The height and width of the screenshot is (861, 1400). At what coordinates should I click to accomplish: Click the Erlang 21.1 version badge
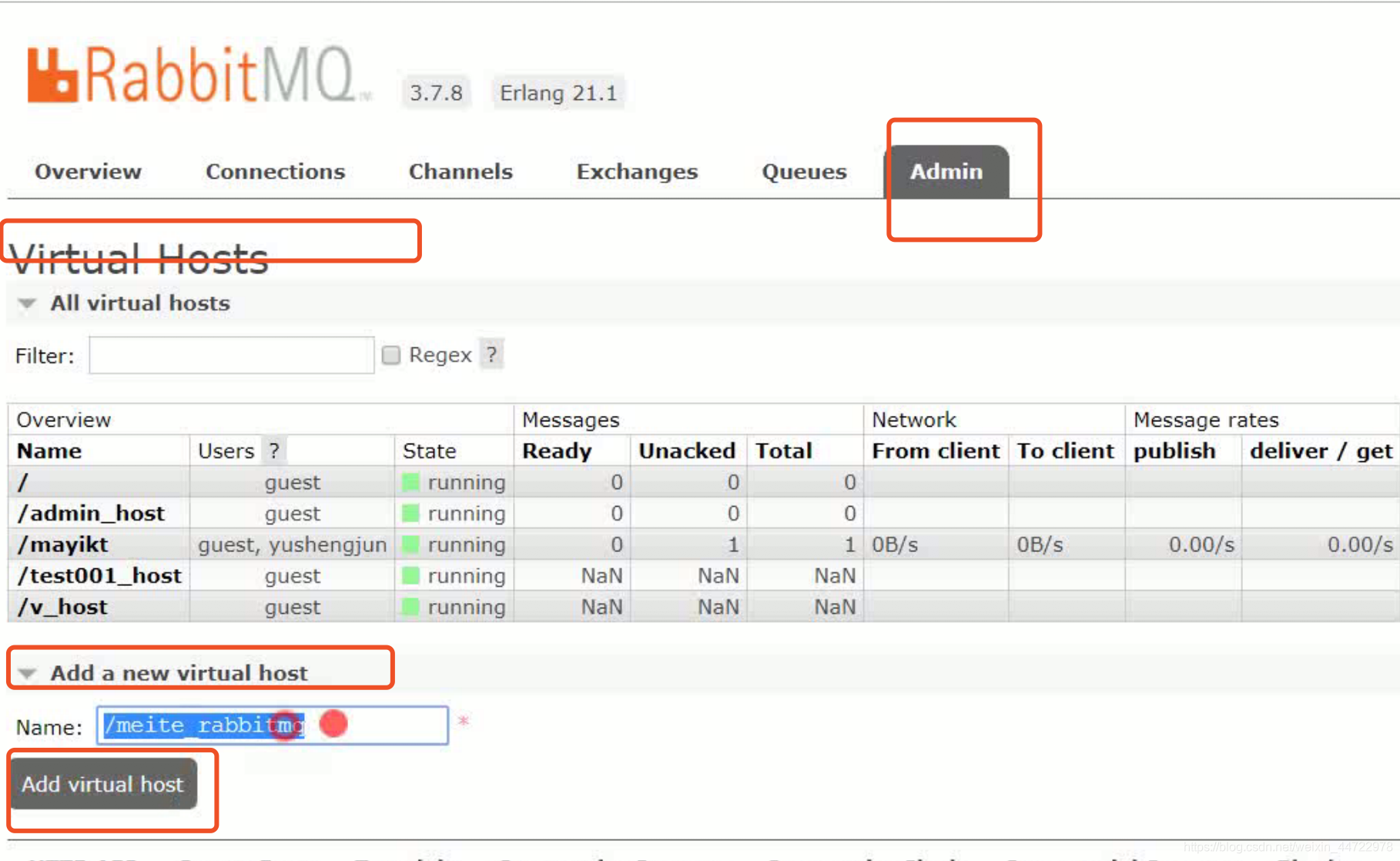[x=558, y=93]
